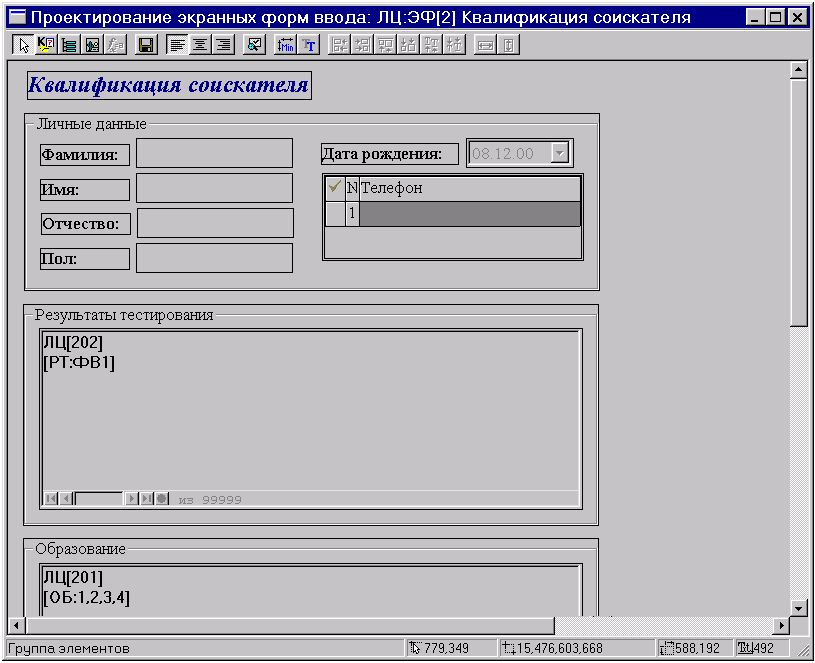The image size is (815, 663).
Task: Select the Личные данные group caption
Action: click(91, 124)
